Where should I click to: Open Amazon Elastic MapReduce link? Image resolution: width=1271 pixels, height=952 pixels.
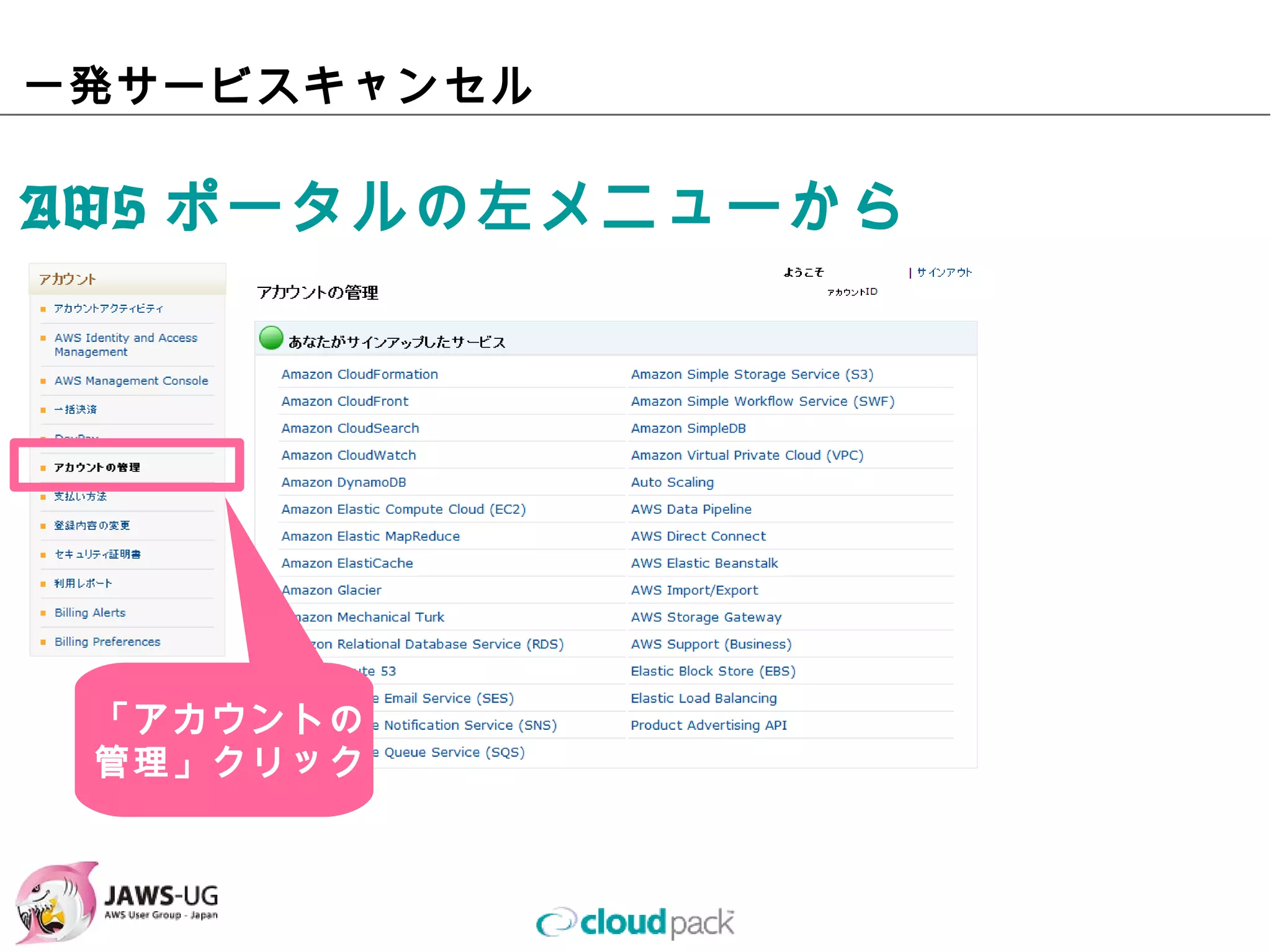pos(371,536)
